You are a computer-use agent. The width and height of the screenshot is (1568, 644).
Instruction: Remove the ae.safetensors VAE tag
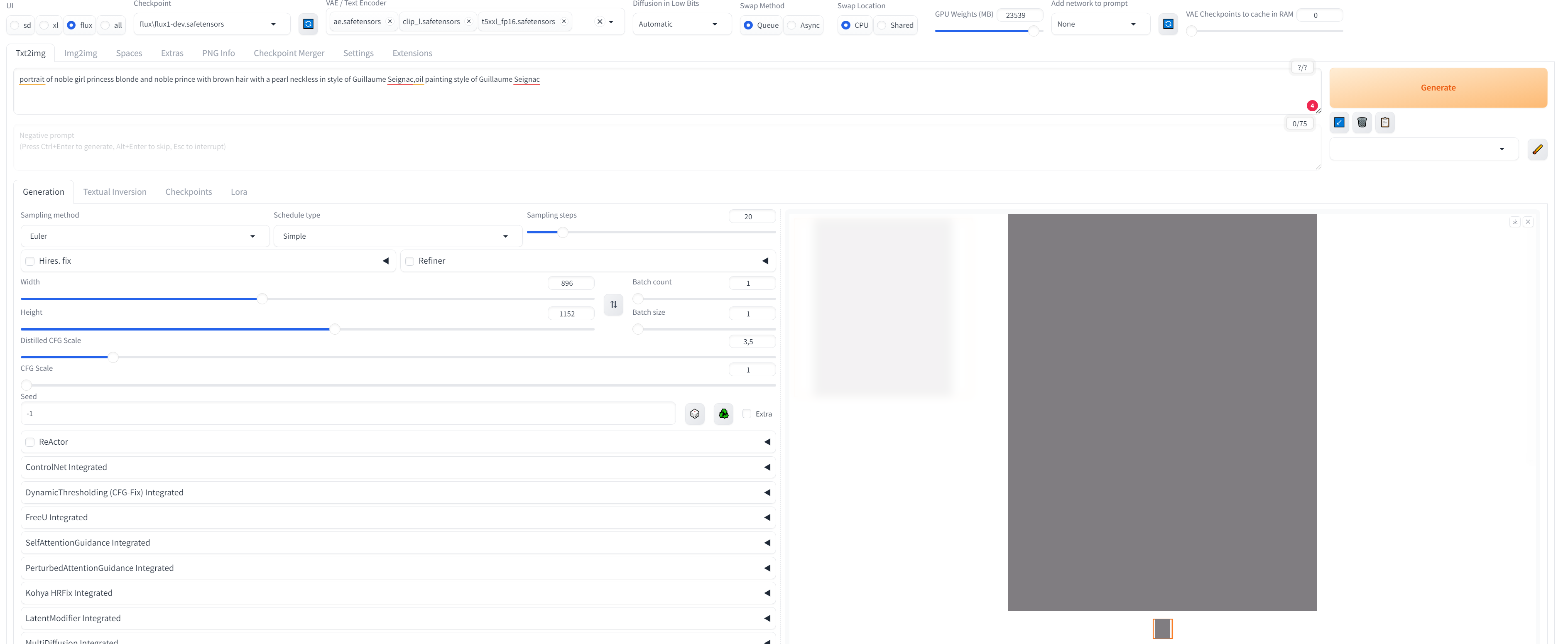pos(390,22)
